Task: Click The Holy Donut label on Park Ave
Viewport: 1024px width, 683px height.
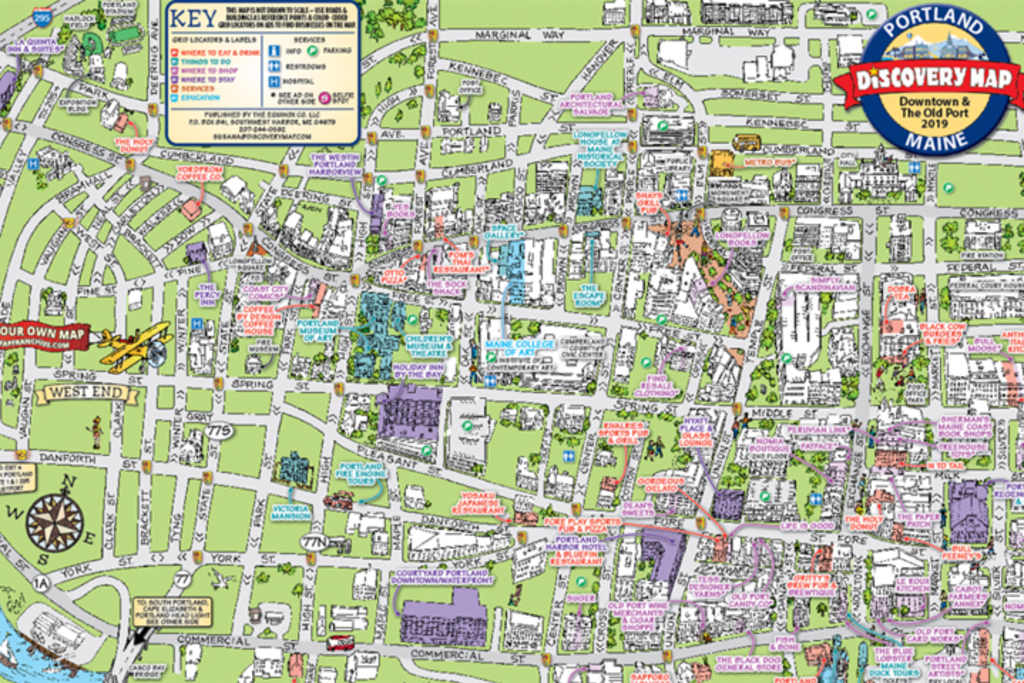Action: [x=134, y=145]
